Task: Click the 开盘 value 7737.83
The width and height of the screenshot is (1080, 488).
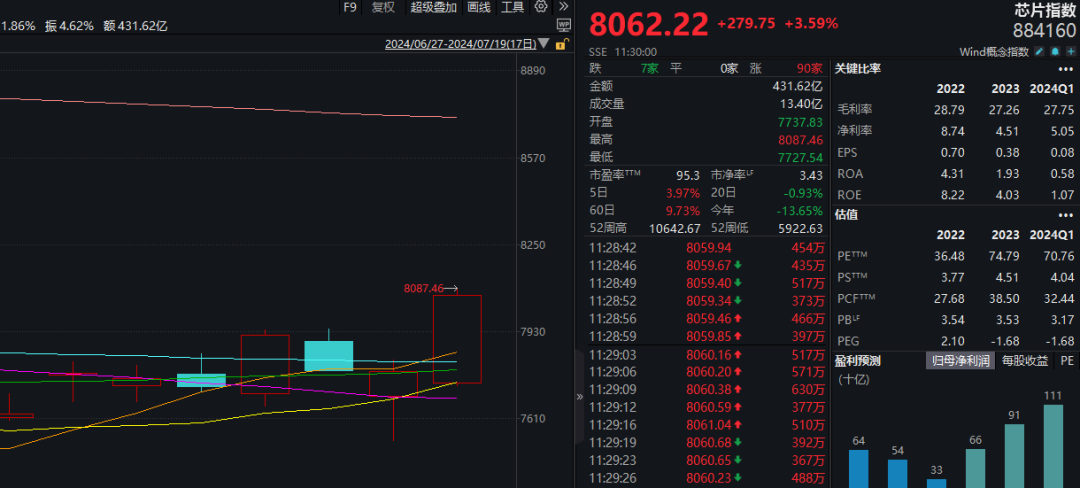Action: [800, 122]
